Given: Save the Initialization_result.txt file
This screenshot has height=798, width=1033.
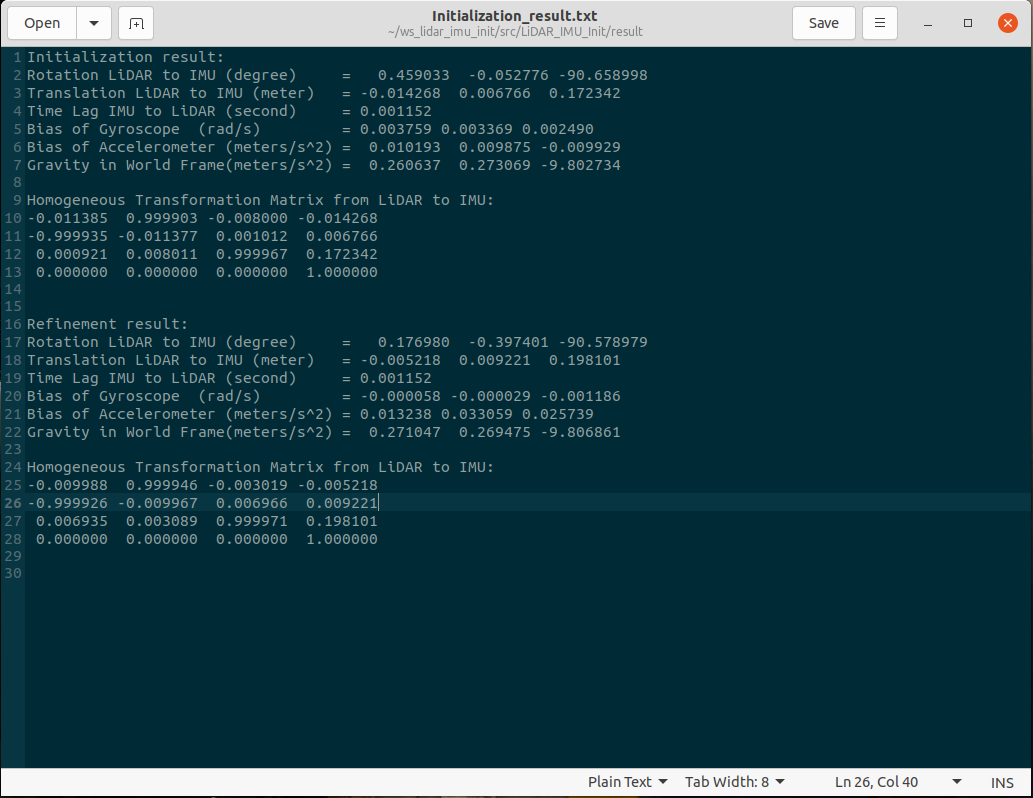Looking at the screenshot, I should click(x=824, y=23).
